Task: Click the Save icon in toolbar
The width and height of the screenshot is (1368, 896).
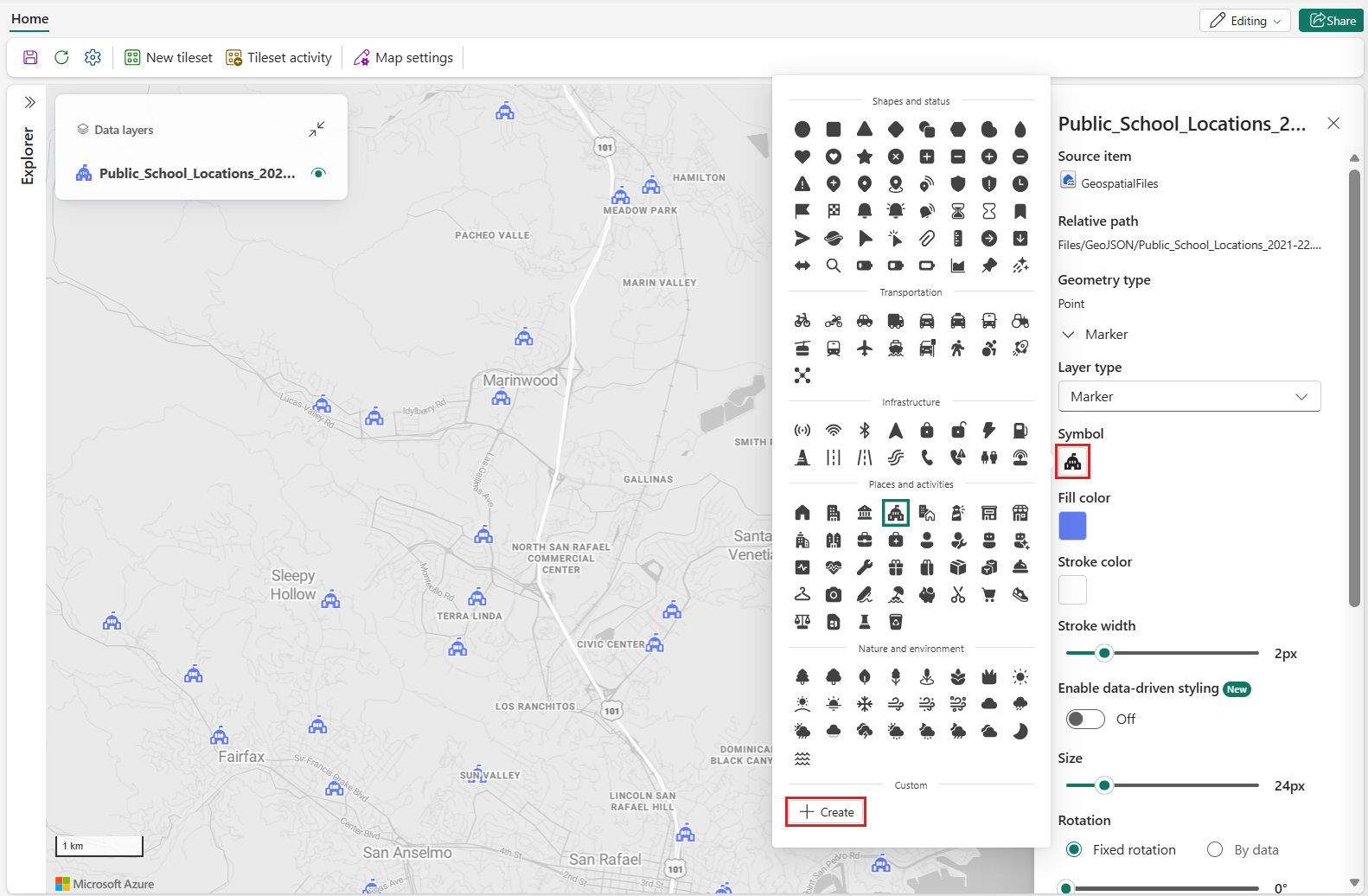Action: click(30, 57)
